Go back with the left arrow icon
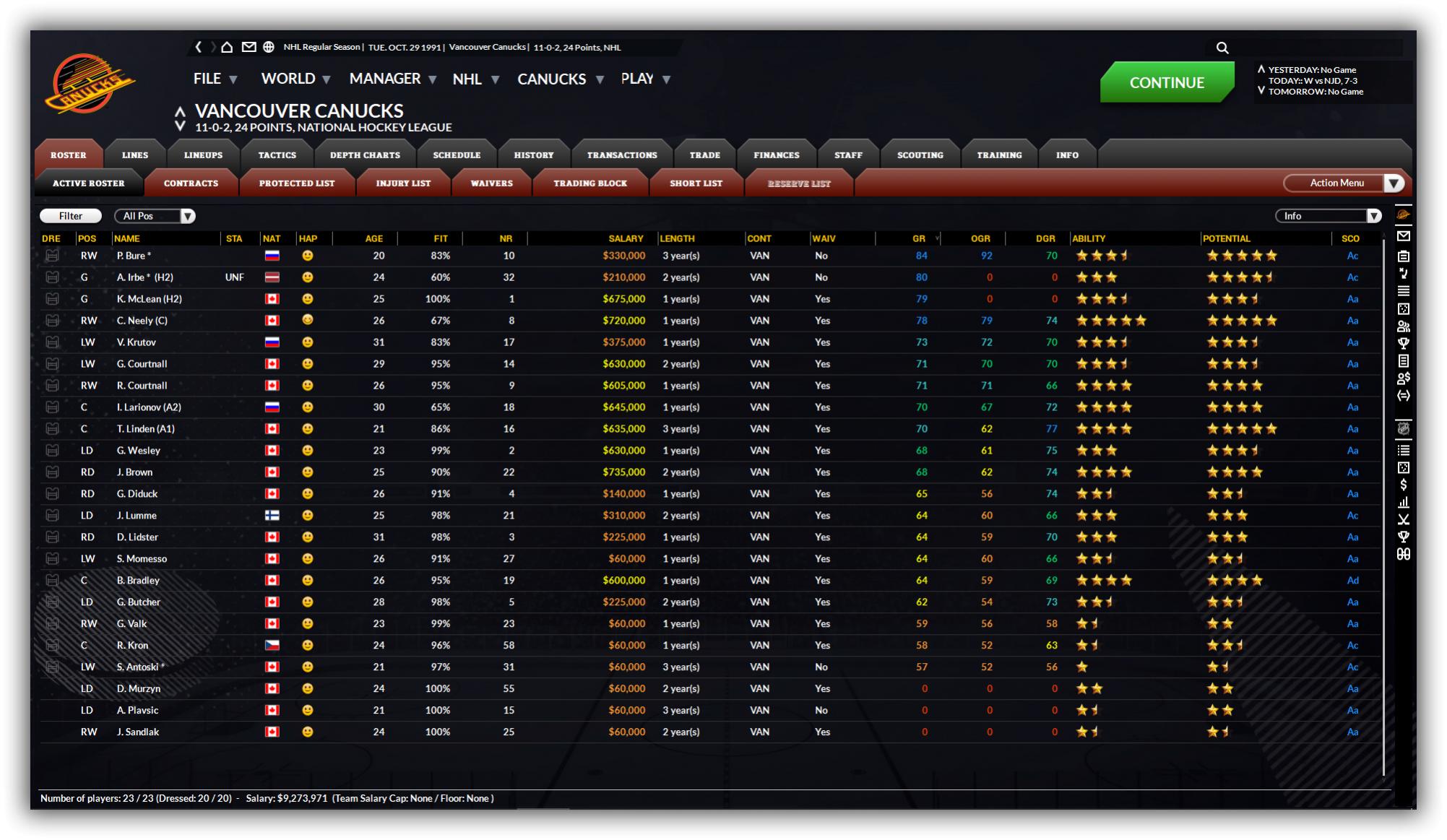This screenshot has height=840, width=1447. point(199,47)
